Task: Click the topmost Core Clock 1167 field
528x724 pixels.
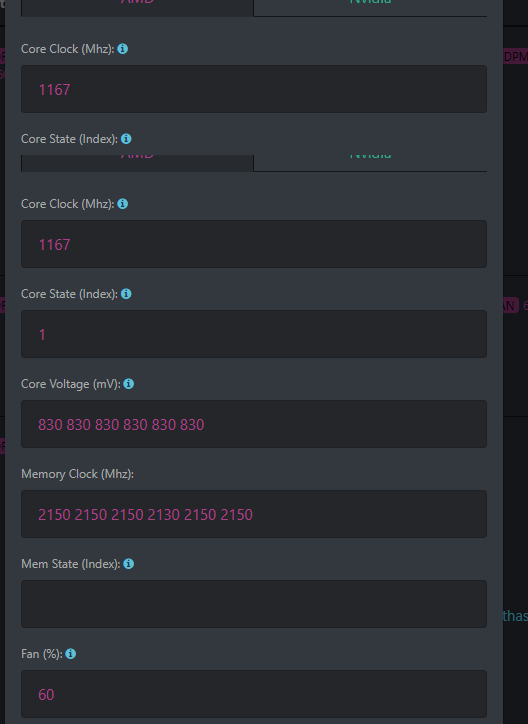Action: coord(254,89)
